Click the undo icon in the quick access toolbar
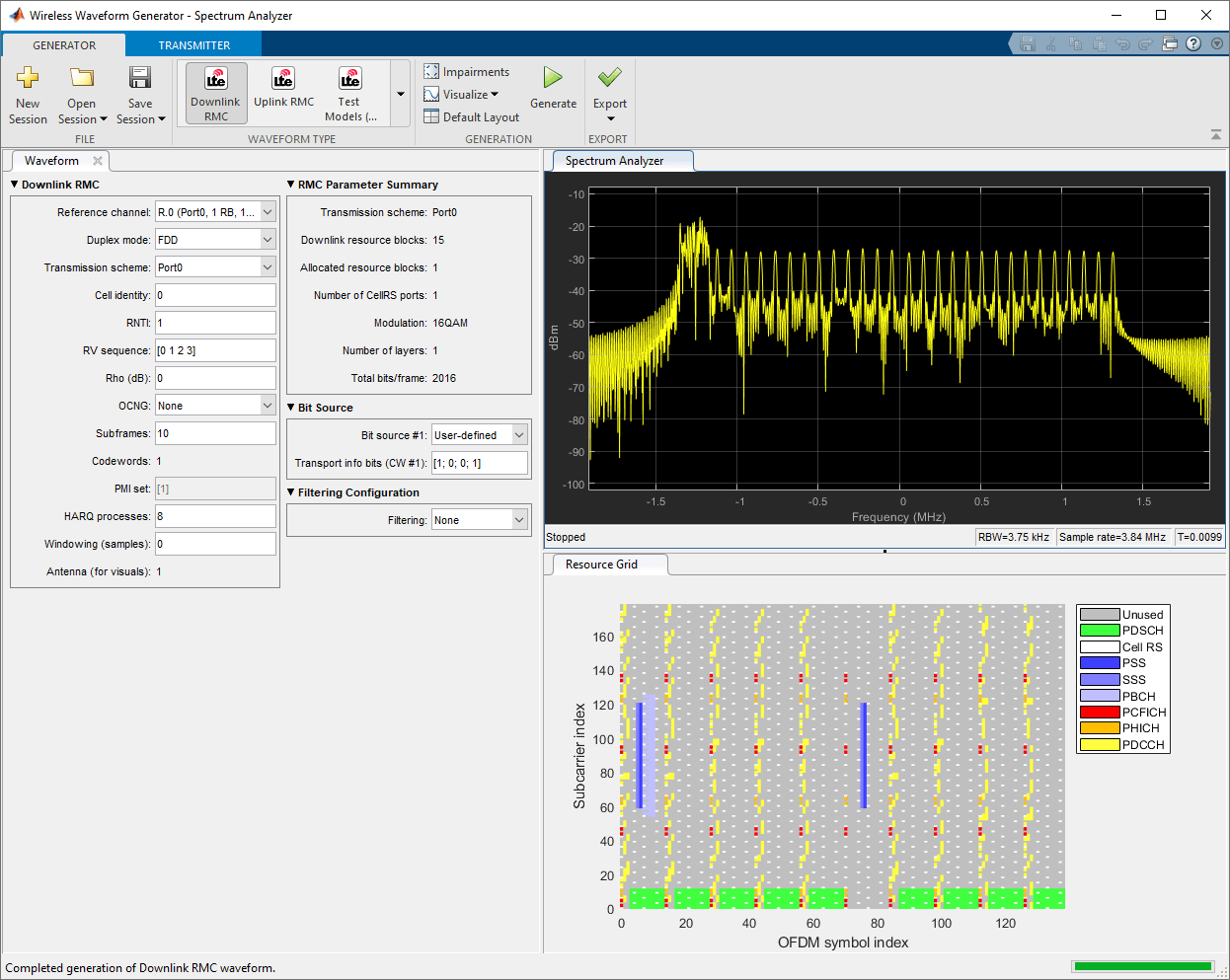 tap(1123, 43)
